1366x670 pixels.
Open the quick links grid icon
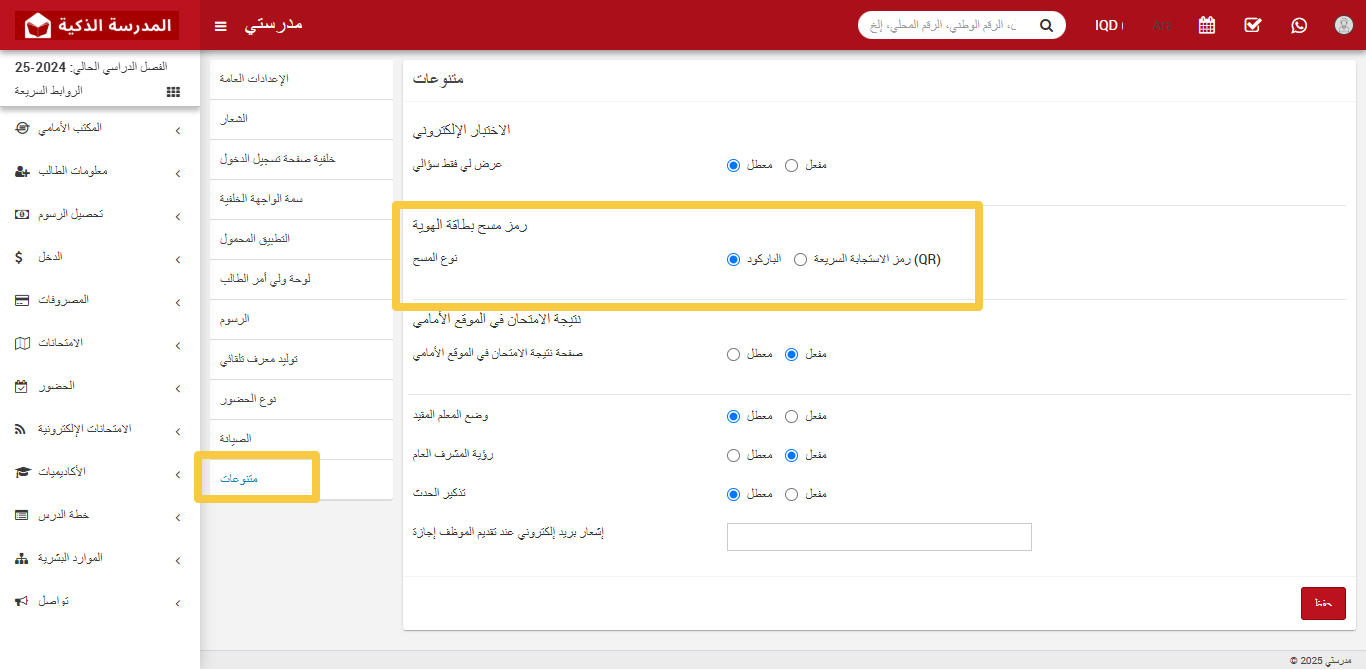click(x=172, y=91)
